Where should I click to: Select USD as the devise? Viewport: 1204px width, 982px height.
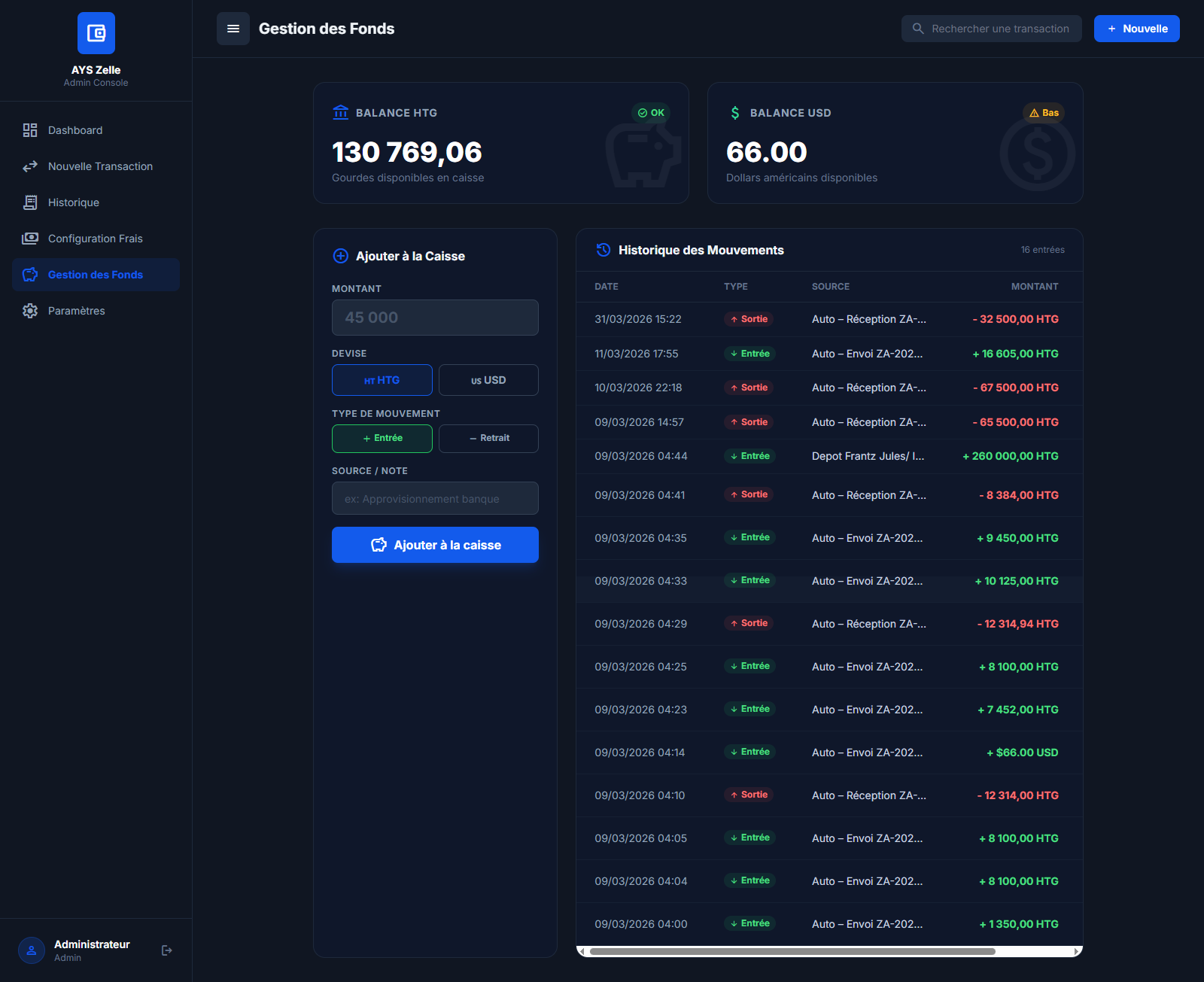[488, 380]
